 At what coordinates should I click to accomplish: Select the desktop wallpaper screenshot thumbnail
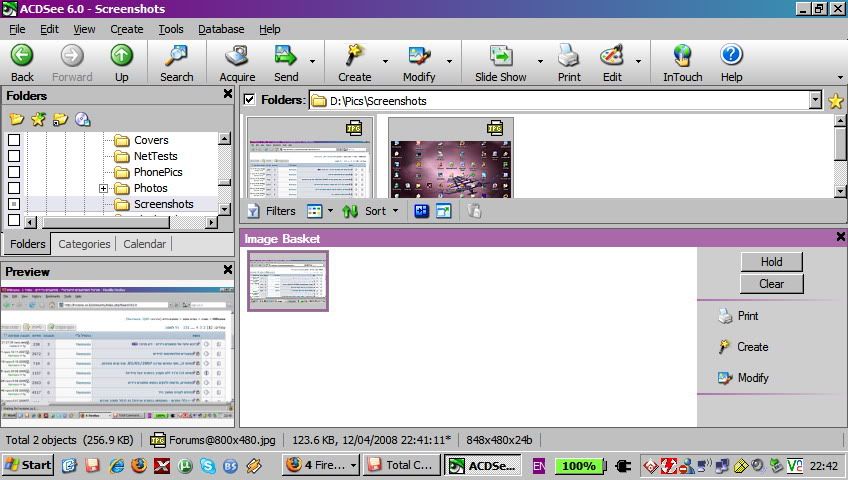pyautogui.click(x=450, y=157)
